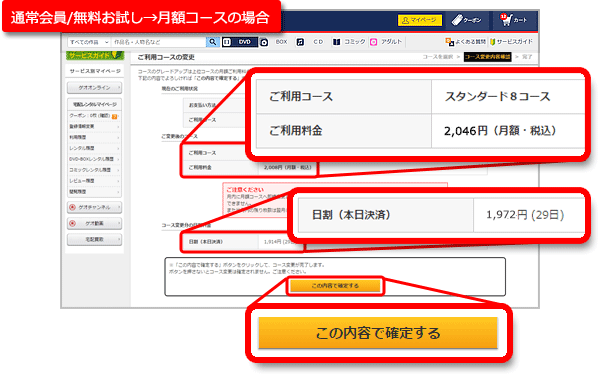Select the アダルト category tab
This screenshot has height=382, width=600.
pos(391,42)
